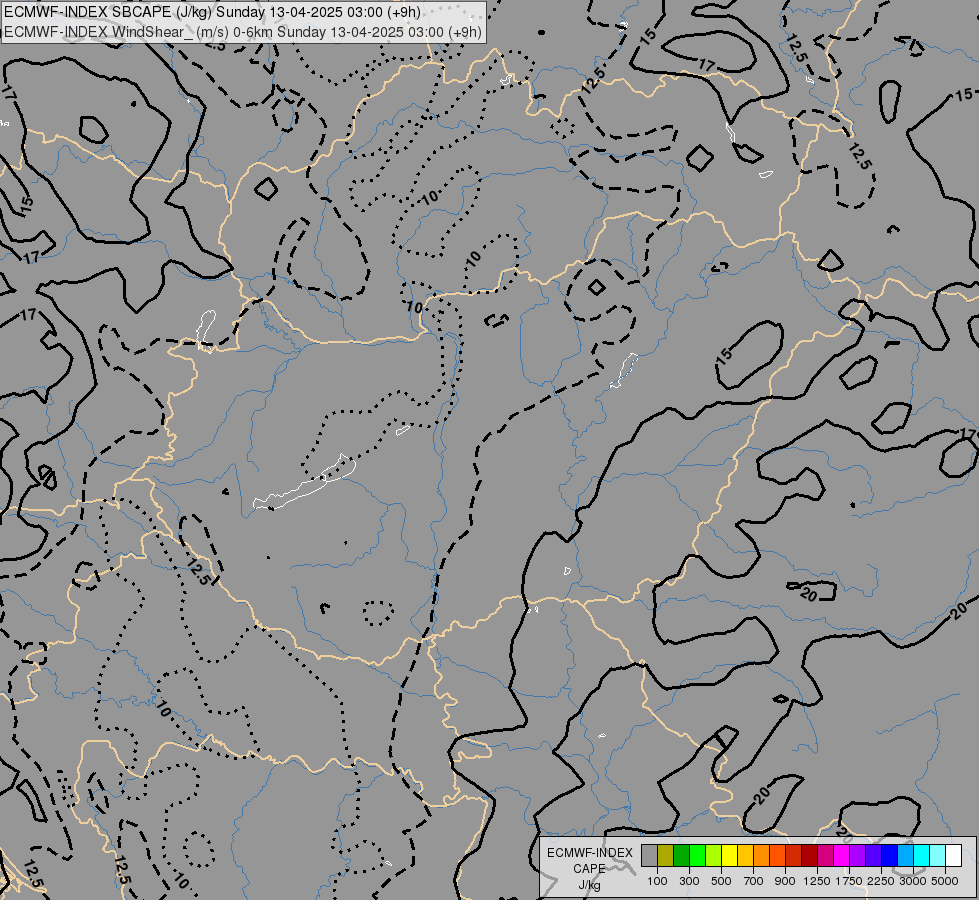Click the gray swatch in the CAPE legend
The height and width of the screenshot is (900, 979).
649,855
